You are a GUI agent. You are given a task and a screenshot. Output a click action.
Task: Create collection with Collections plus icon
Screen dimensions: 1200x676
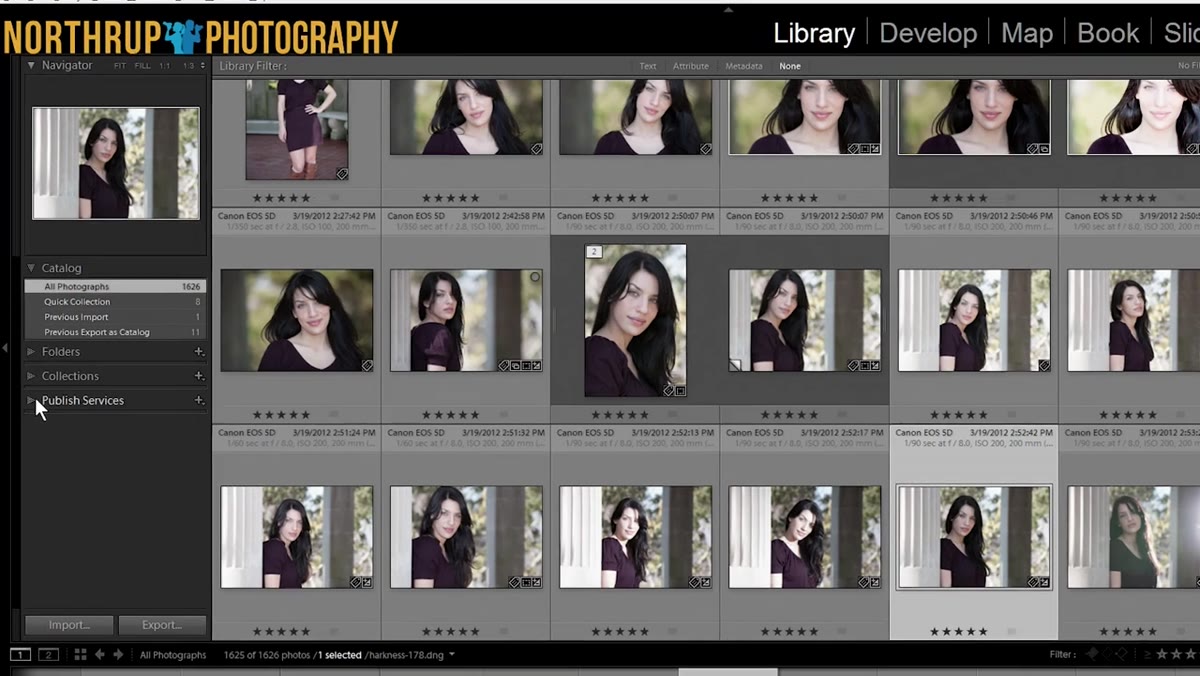[199, 376]
